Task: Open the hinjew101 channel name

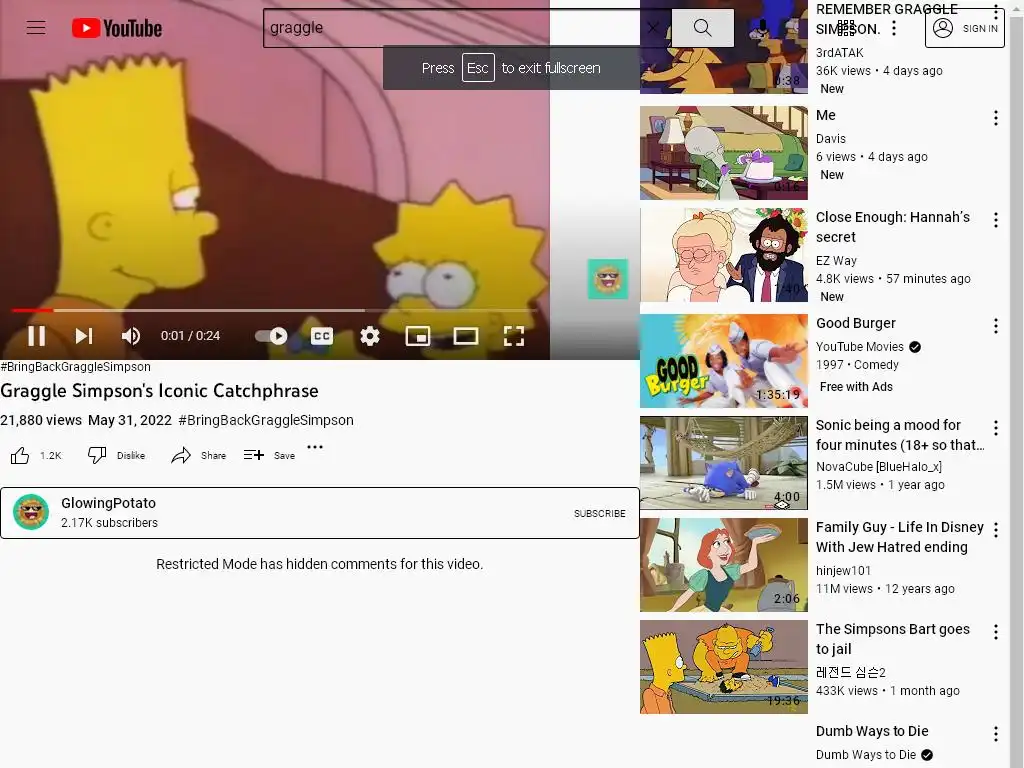Action: click(843, 570)
